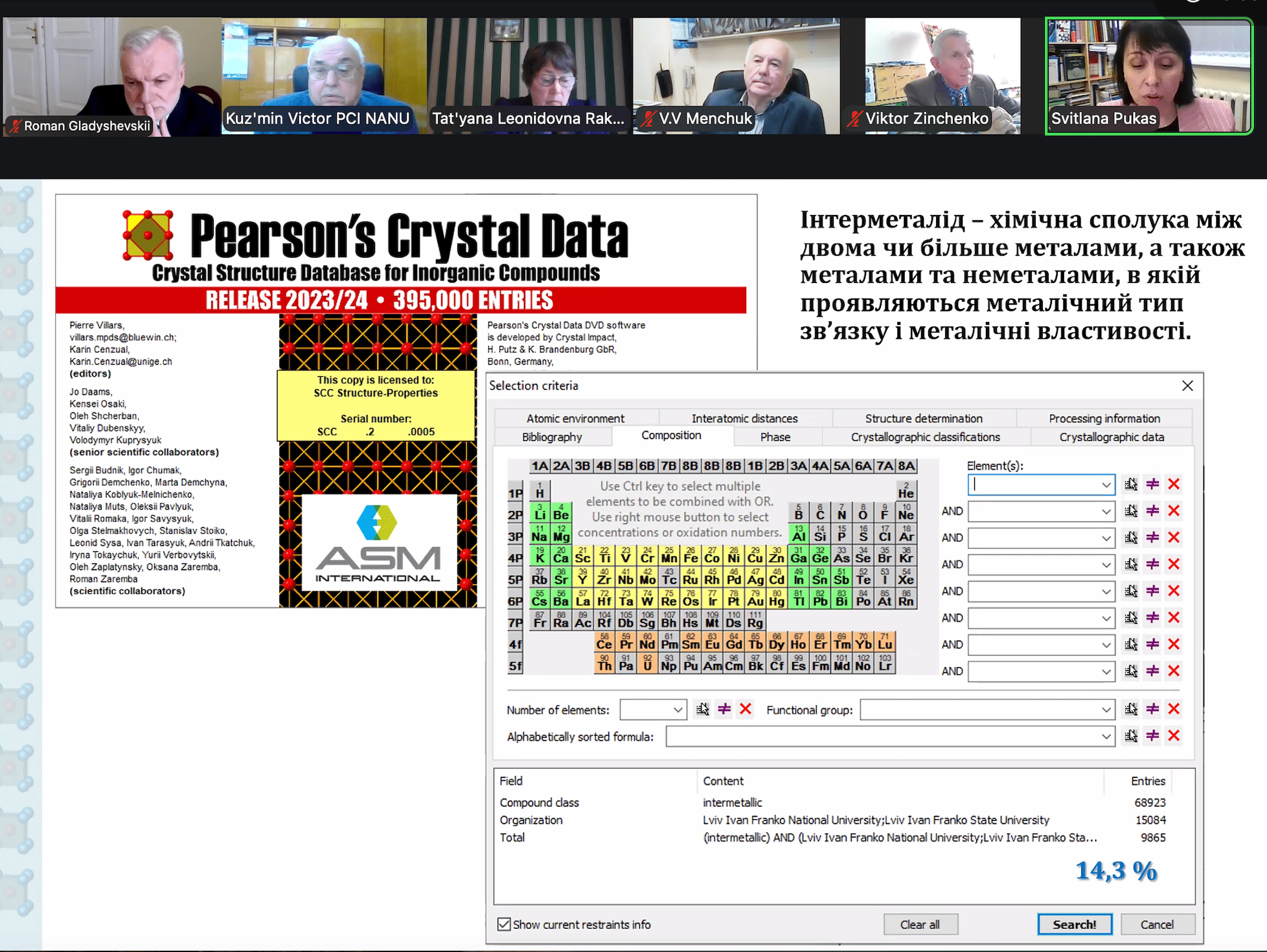Open the Functional group dropdown

point(1106,710)
